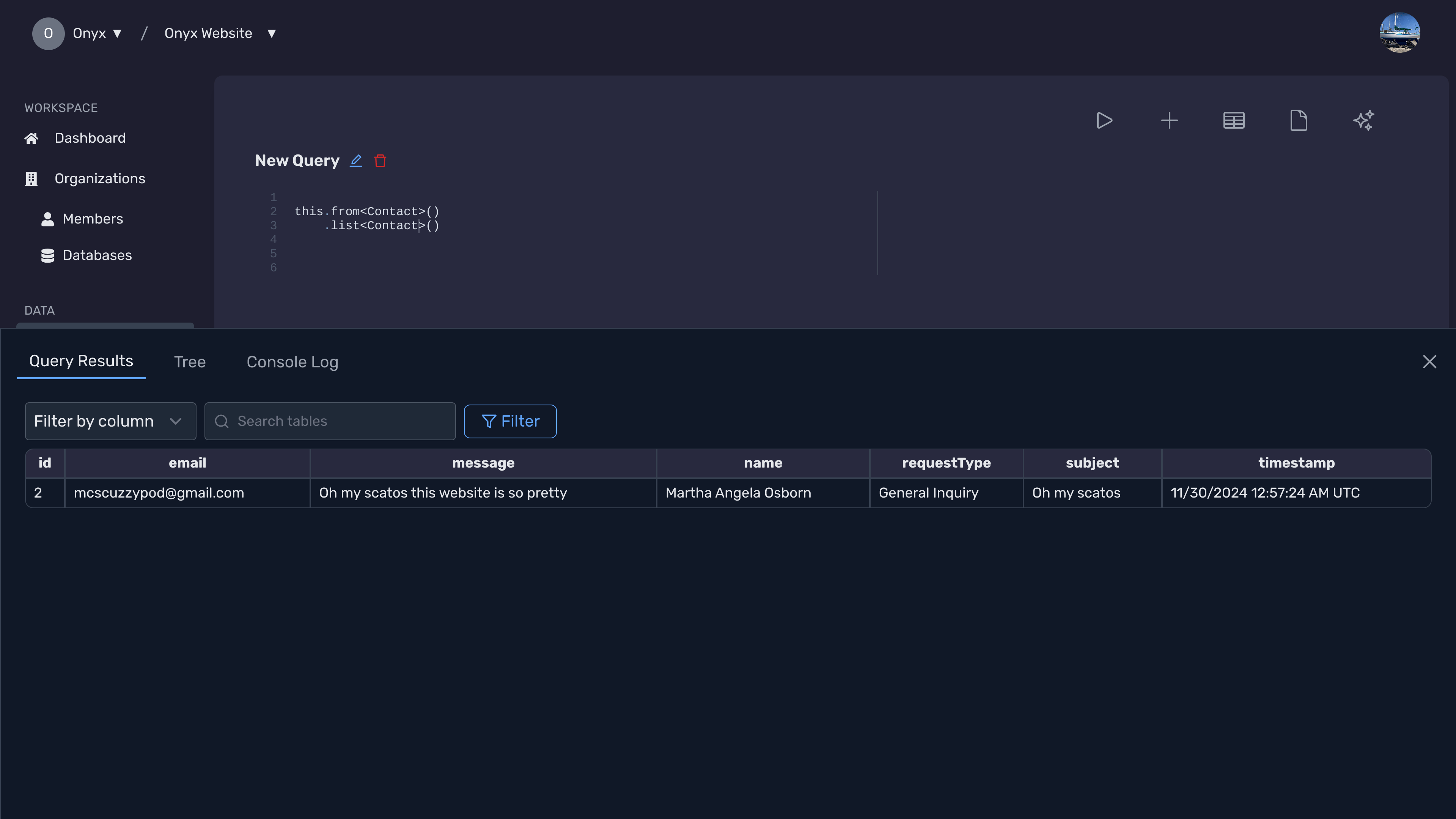Click into the code editor line 2
This screenshot has width=1456, height=819.
[x=367, y=211]
